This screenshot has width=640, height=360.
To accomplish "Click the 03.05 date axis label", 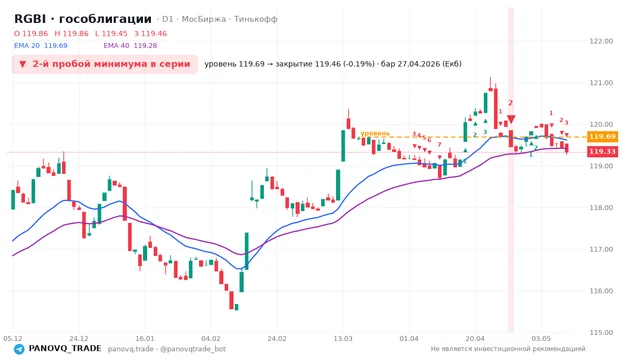I will click(x=541, y=338).
